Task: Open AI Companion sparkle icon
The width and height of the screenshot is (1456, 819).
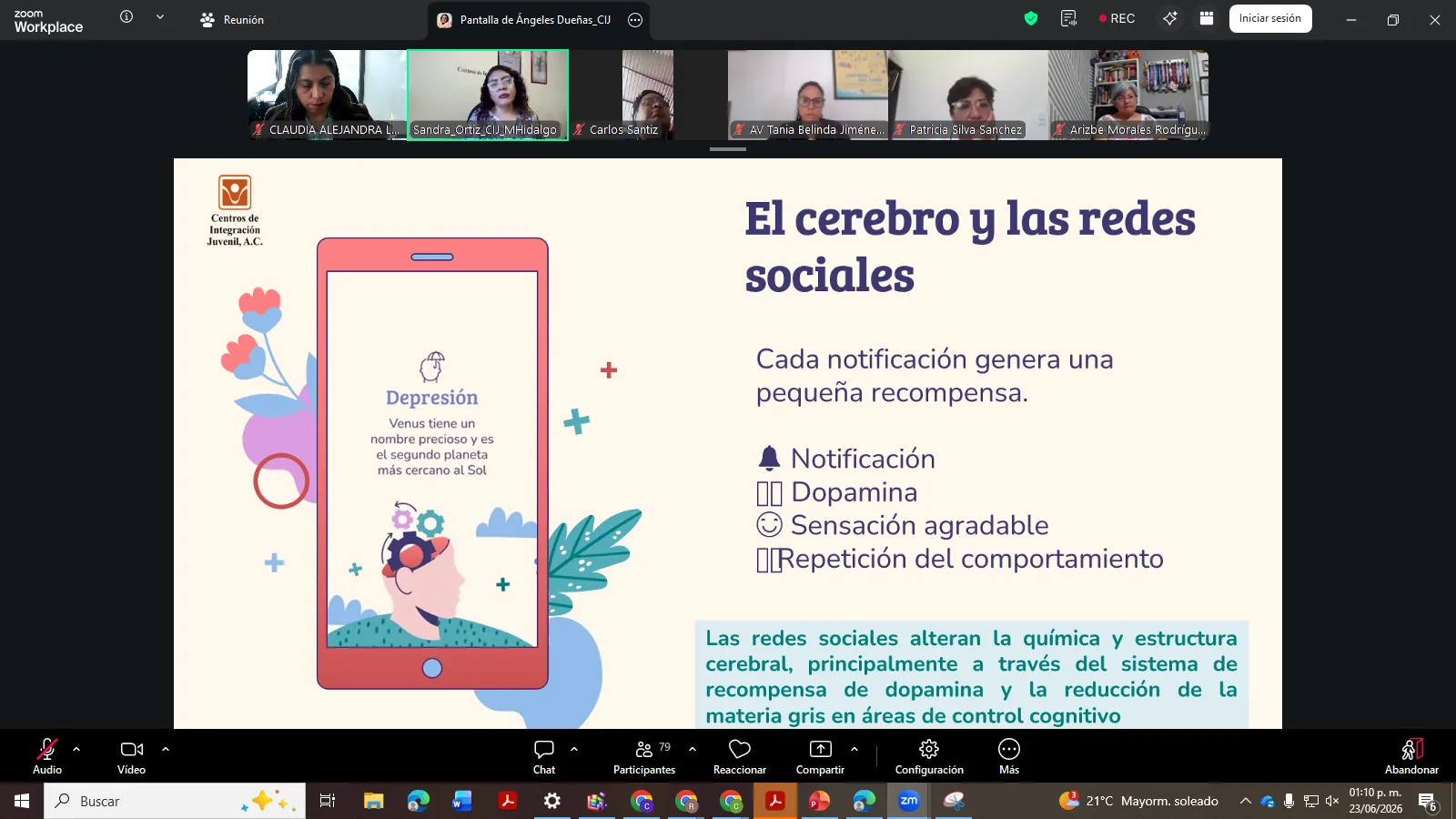Action: click(1170, 18)
